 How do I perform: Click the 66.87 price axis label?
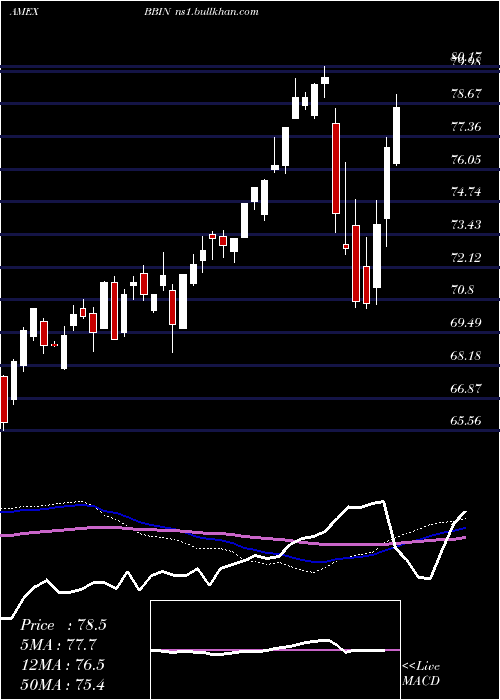click(x=466, y=388)
